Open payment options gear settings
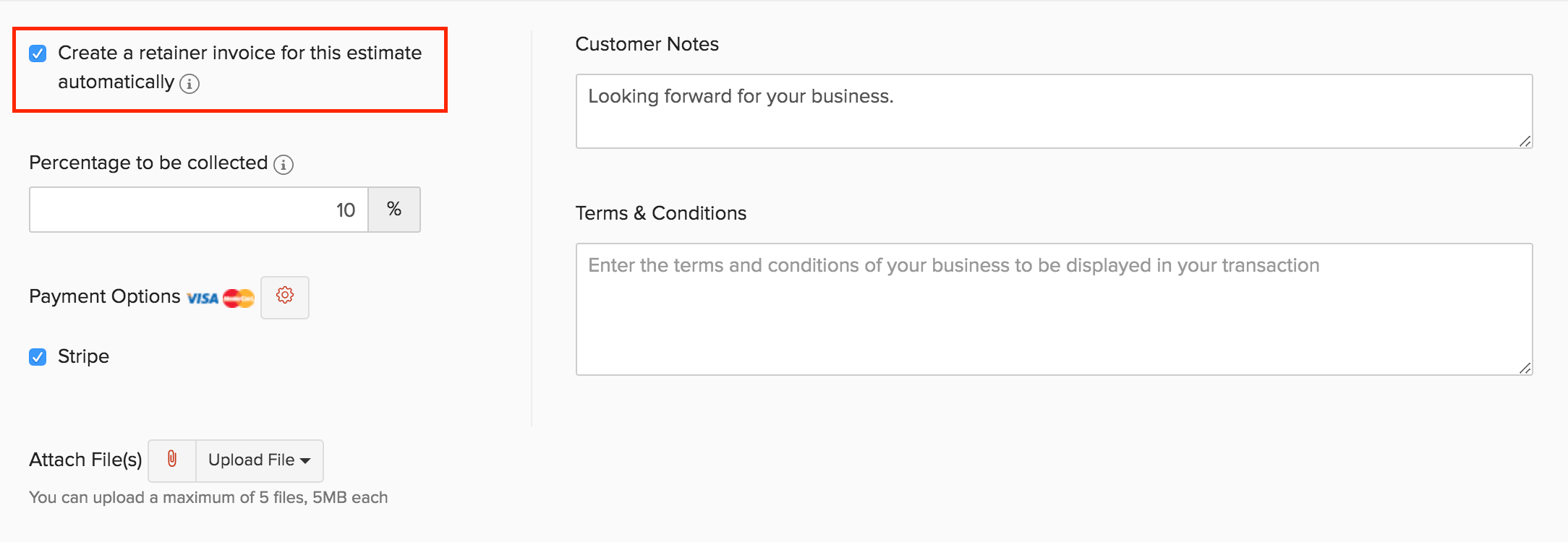 click(285, 296)
